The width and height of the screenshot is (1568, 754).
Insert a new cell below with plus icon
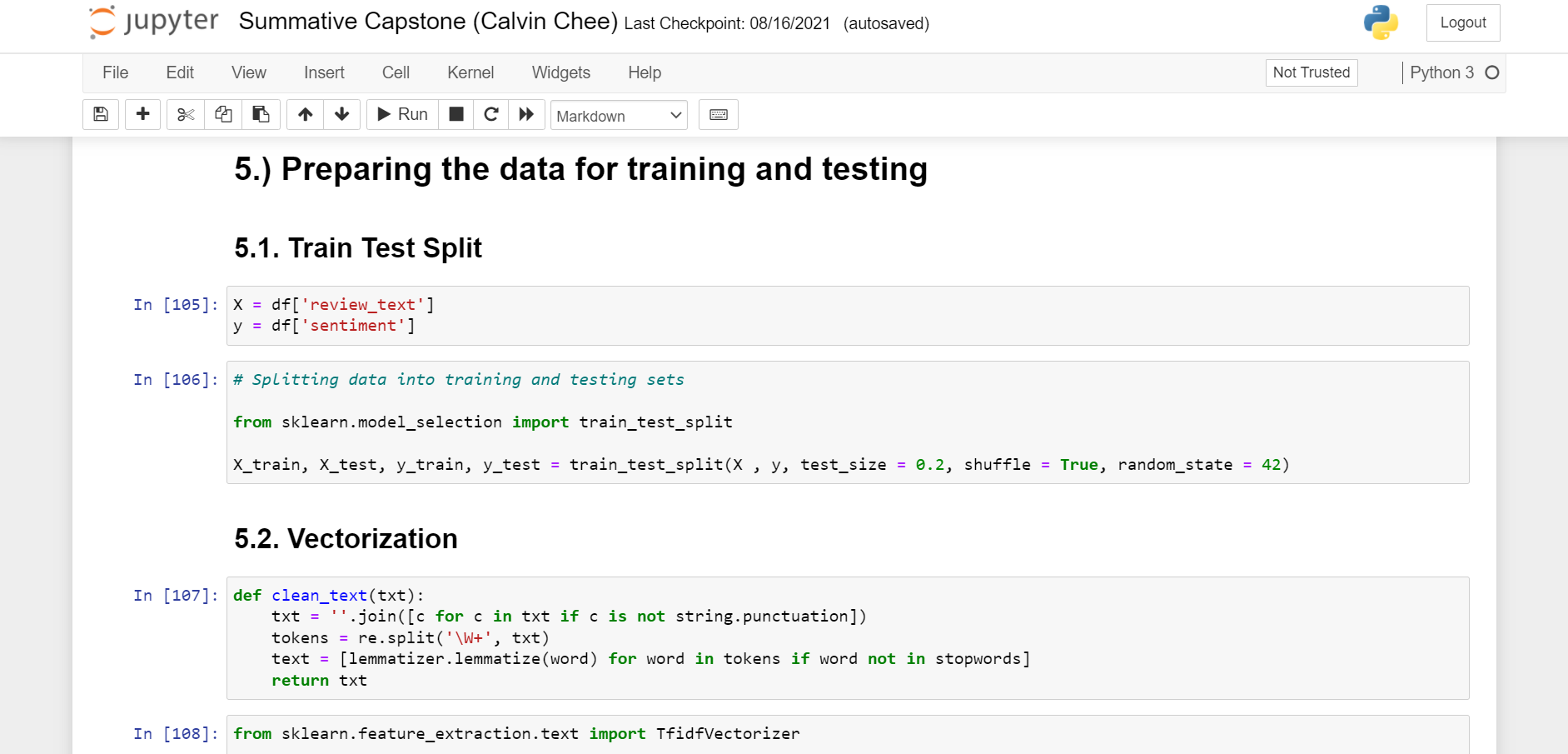(x=142, y=114)
